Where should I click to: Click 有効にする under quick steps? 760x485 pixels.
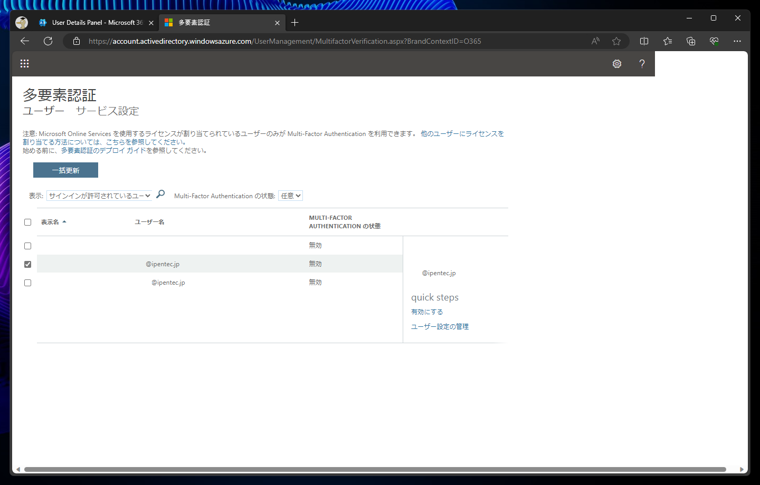coord(427,312)
